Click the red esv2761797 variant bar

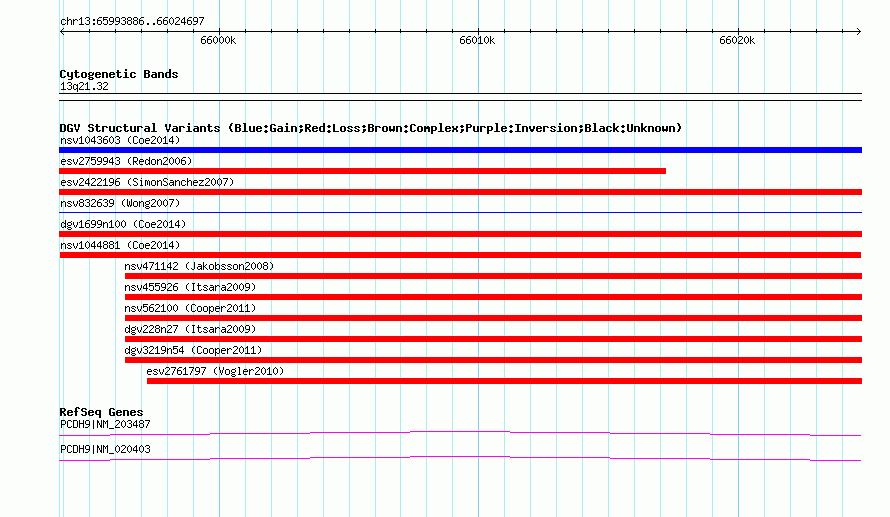pos(505,381)
